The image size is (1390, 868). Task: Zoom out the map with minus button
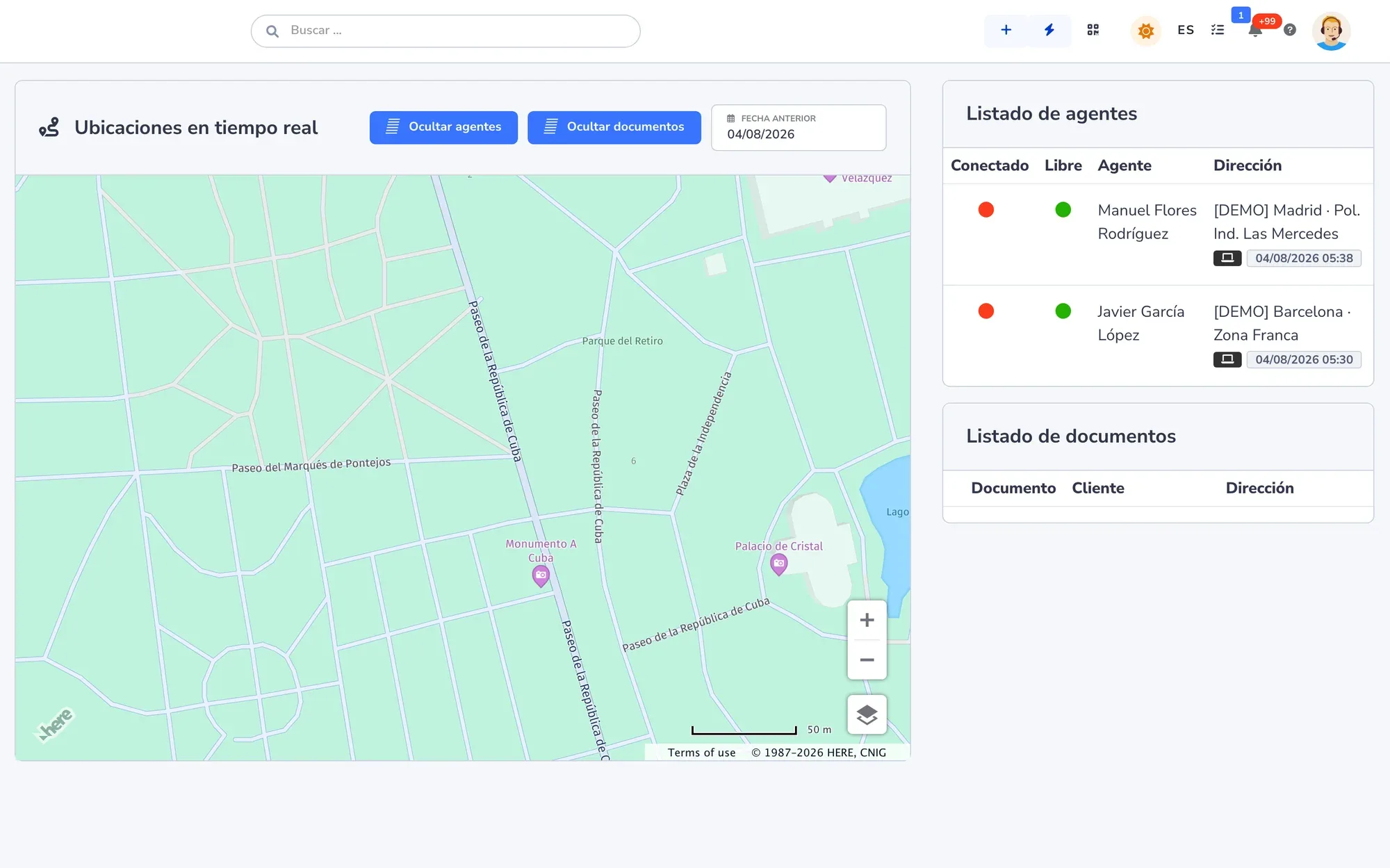[867, 660]
